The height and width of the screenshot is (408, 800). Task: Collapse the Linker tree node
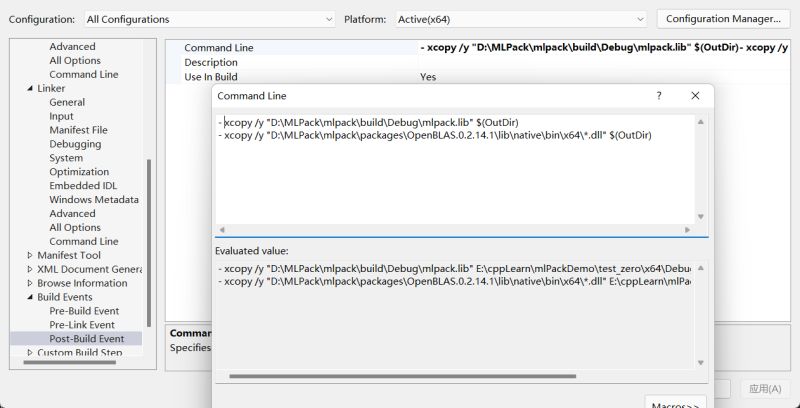(x=30, y=88)
